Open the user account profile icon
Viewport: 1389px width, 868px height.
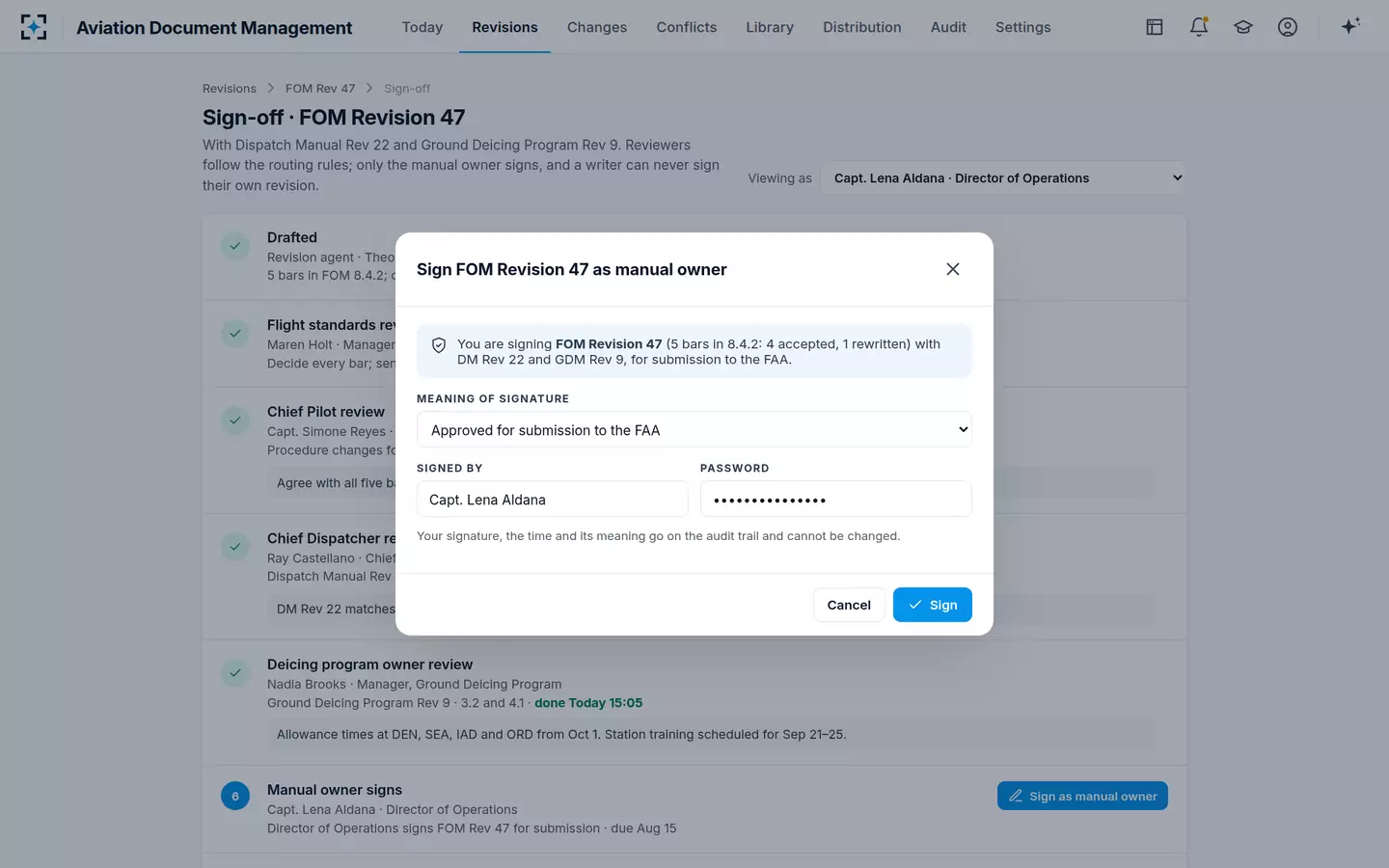click(x=1288, y=27)
